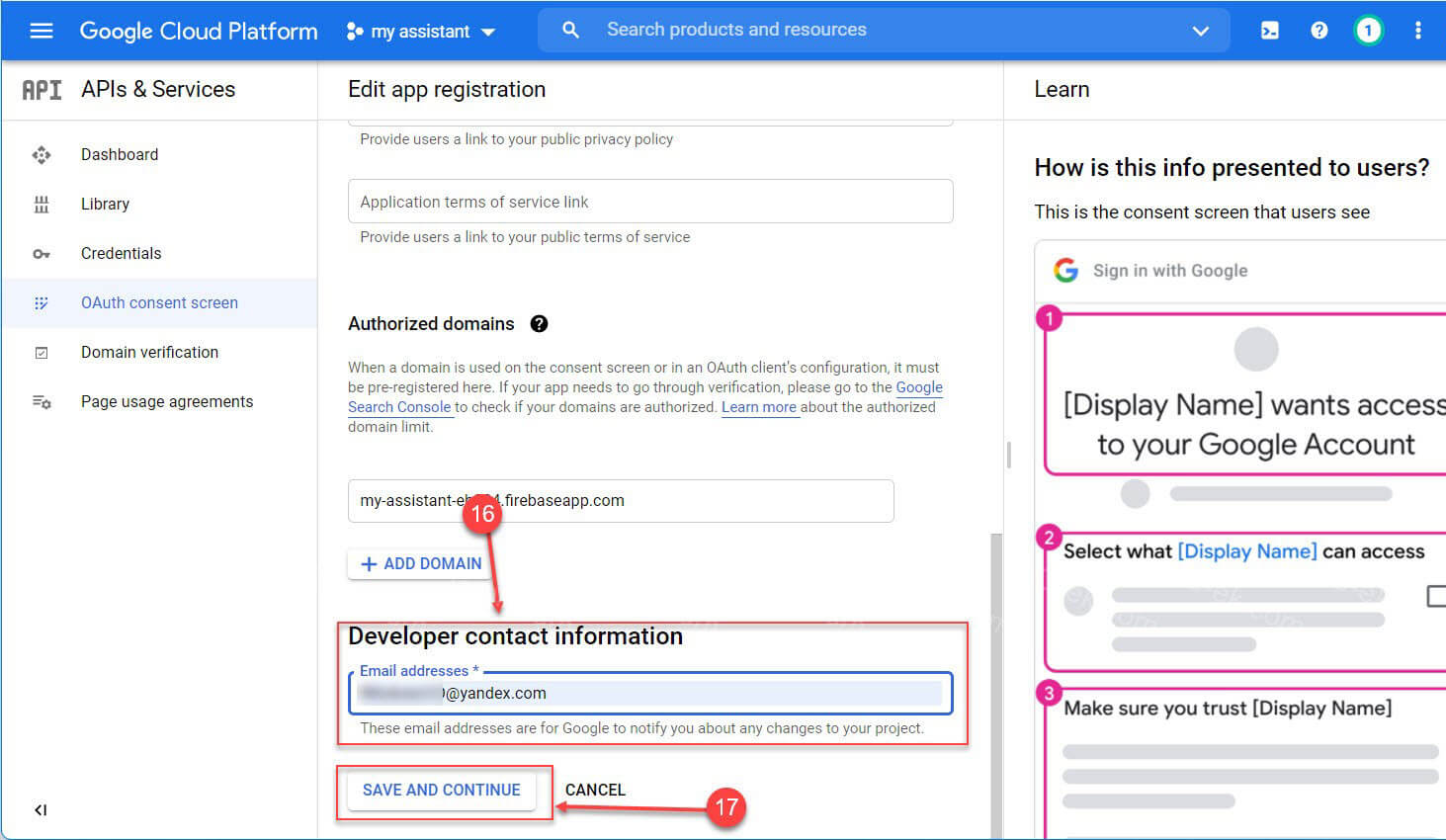1446x840 pixels.
Task: Select OAuth consent screen in sidebar
Action: click(158, 302)
